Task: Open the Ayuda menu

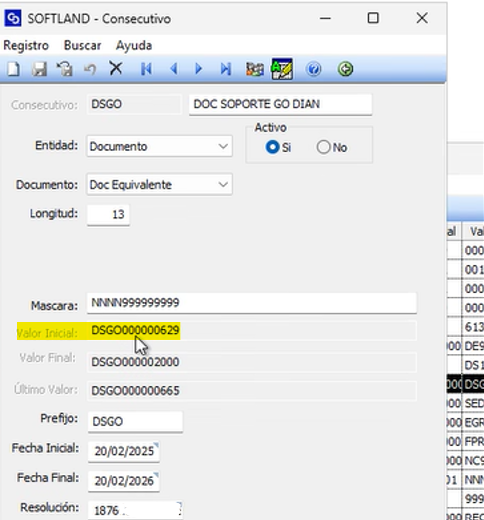Action: tap(134, 45)
